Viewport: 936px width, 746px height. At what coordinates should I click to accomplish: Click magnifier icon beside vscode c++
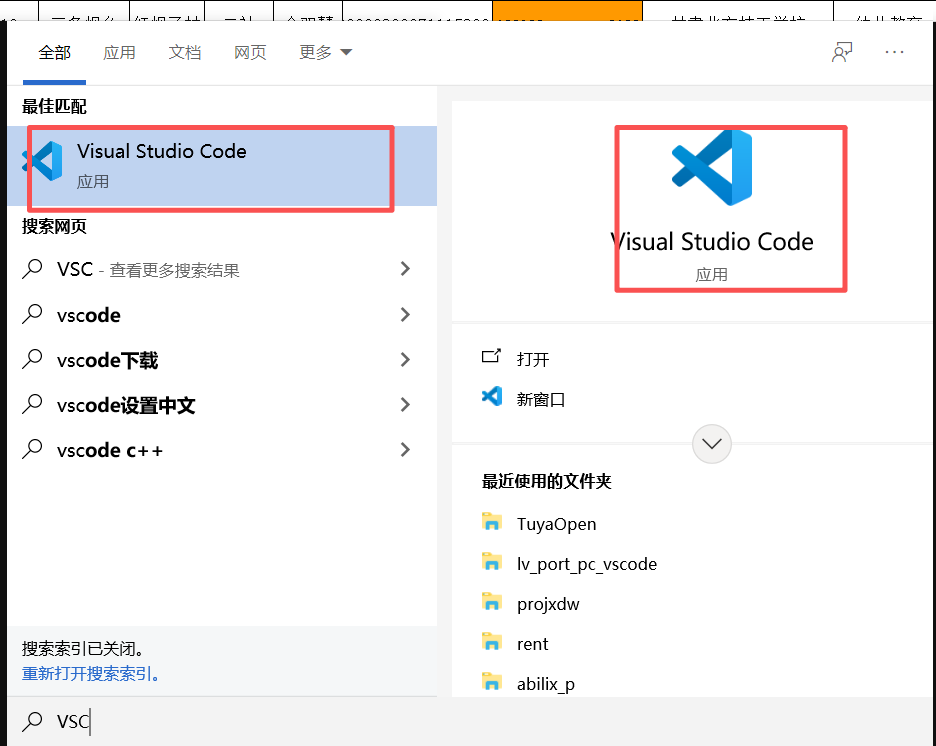point(32,449)
